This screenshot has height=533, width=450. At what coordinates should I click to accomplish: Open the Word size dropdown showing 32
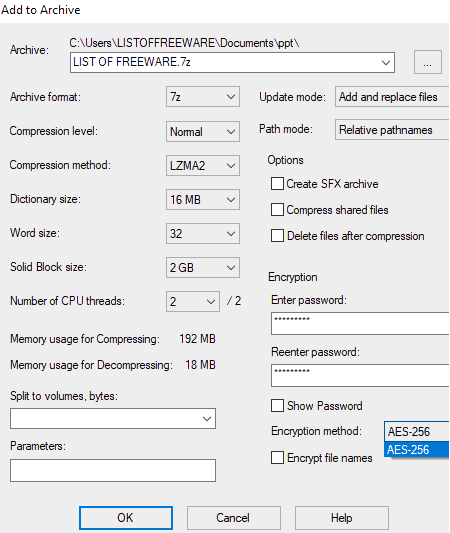pyautogui.click(x=203, y=234)
